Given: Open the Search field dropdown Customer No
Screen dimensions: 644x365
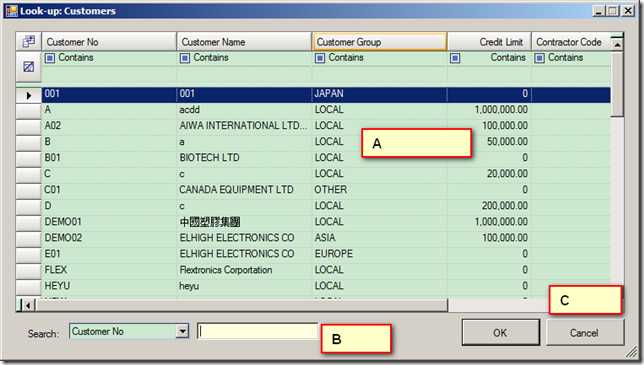Looking at the screenshot, I should point(182,331).
